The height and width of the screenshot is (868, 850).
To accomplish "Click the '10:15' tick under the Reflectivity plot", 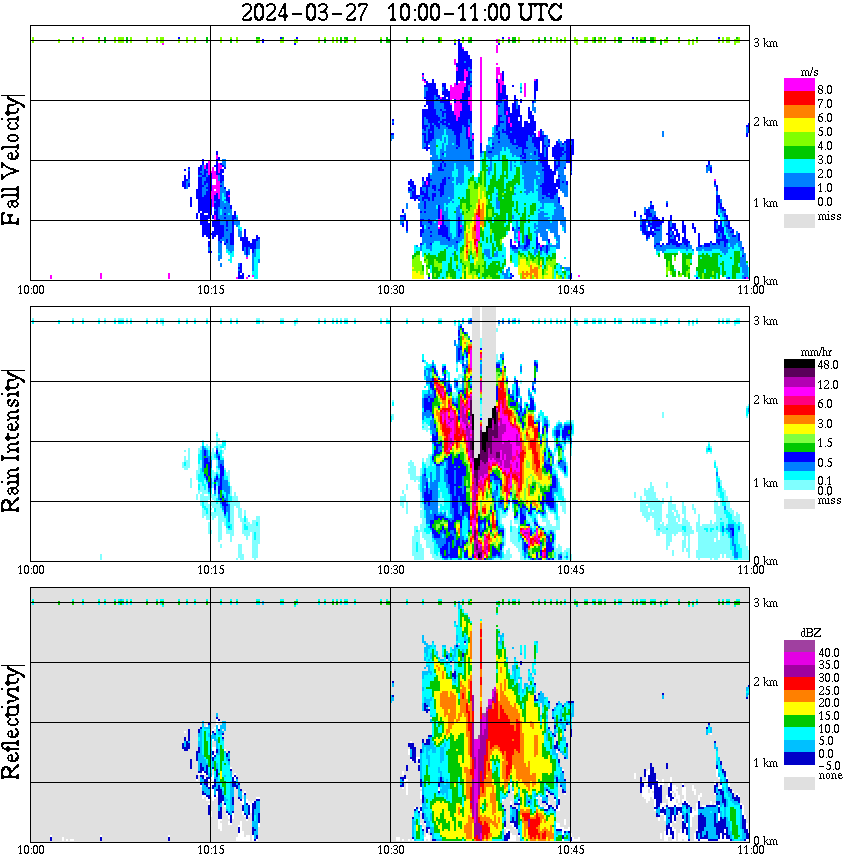I will (x=210, y=850).
